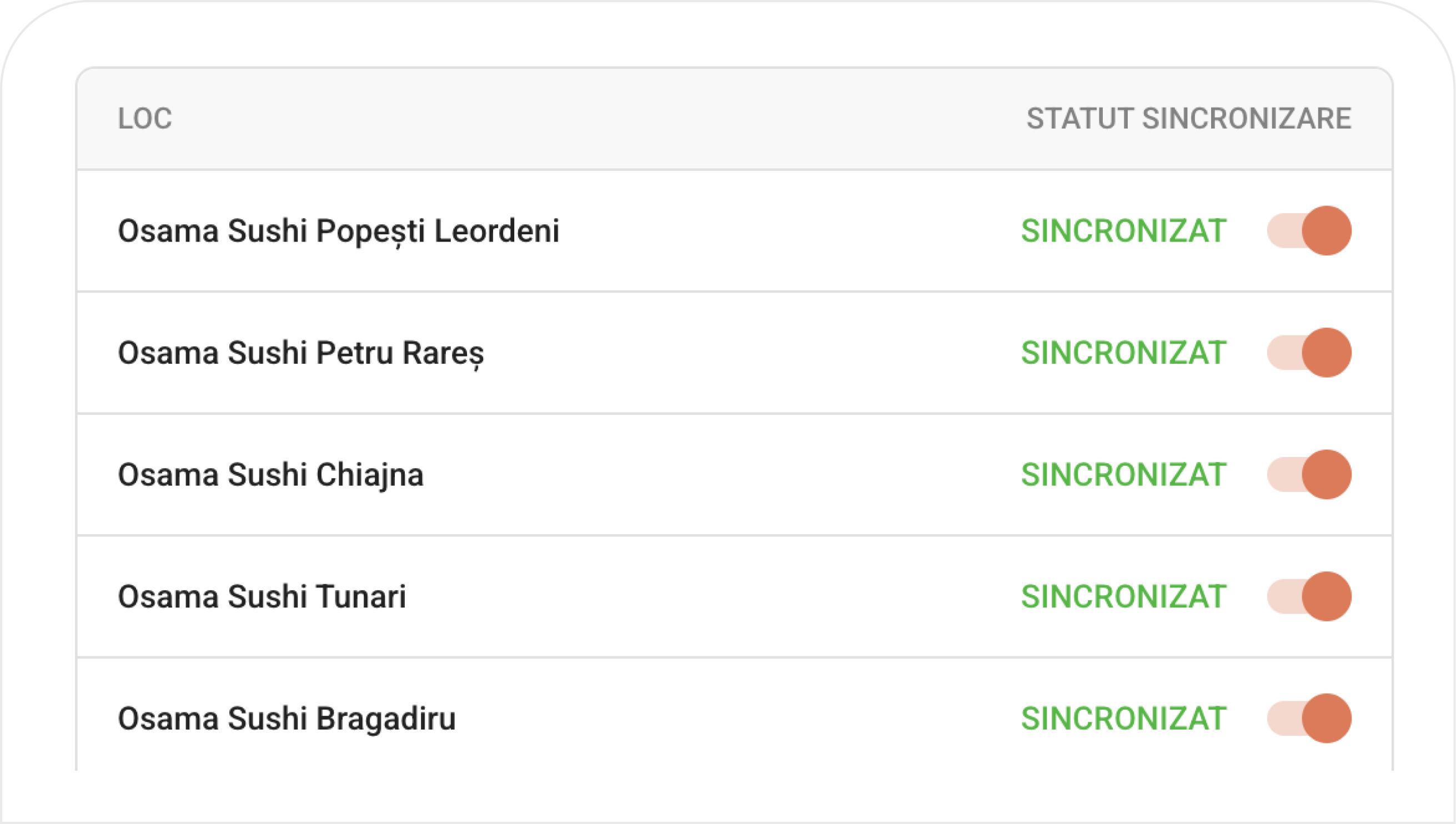Viewport: 1456px width, 824px height.
Task: Click SINCRONIZAT label in Petru Rareș row
Action: pos(1124,353)
